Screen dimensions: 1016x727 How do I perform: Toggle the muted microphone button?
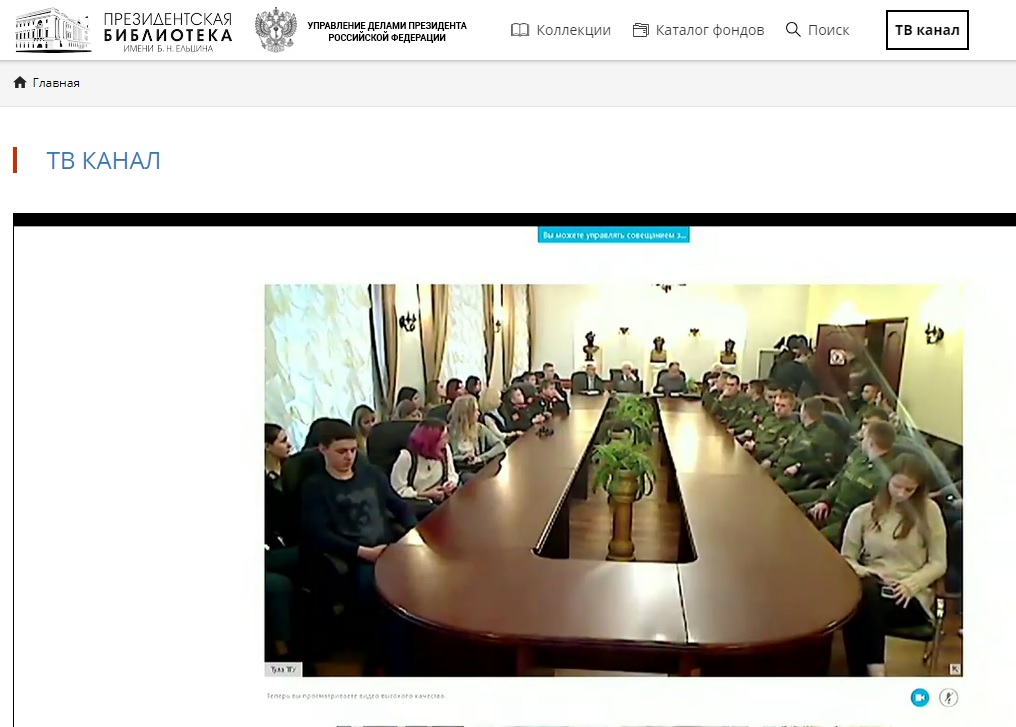(x=949, y=697)
